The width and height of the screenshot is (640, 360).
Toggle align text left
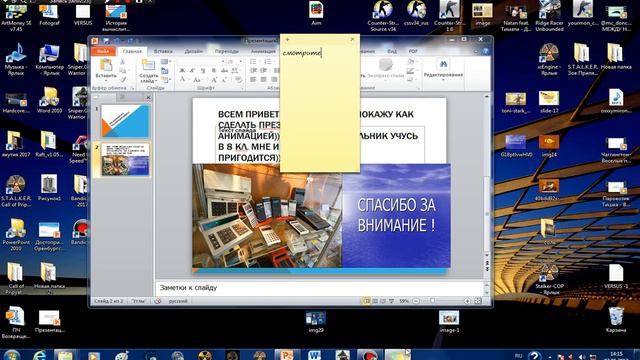(253, 80)
